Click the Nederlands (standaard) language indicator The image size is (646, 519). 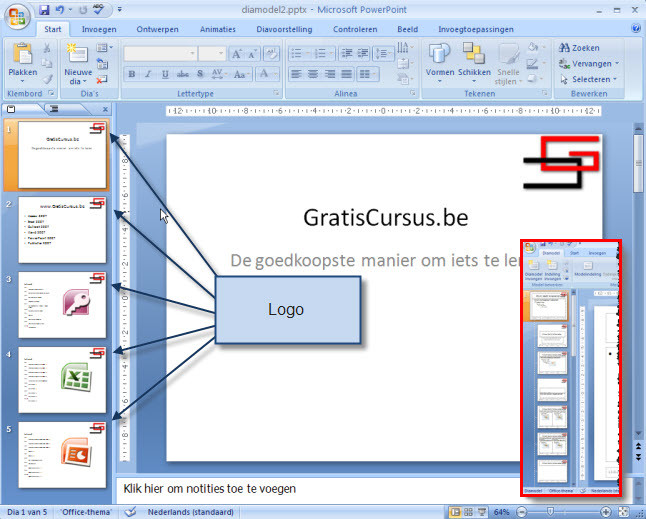click(x=191, y=512)
